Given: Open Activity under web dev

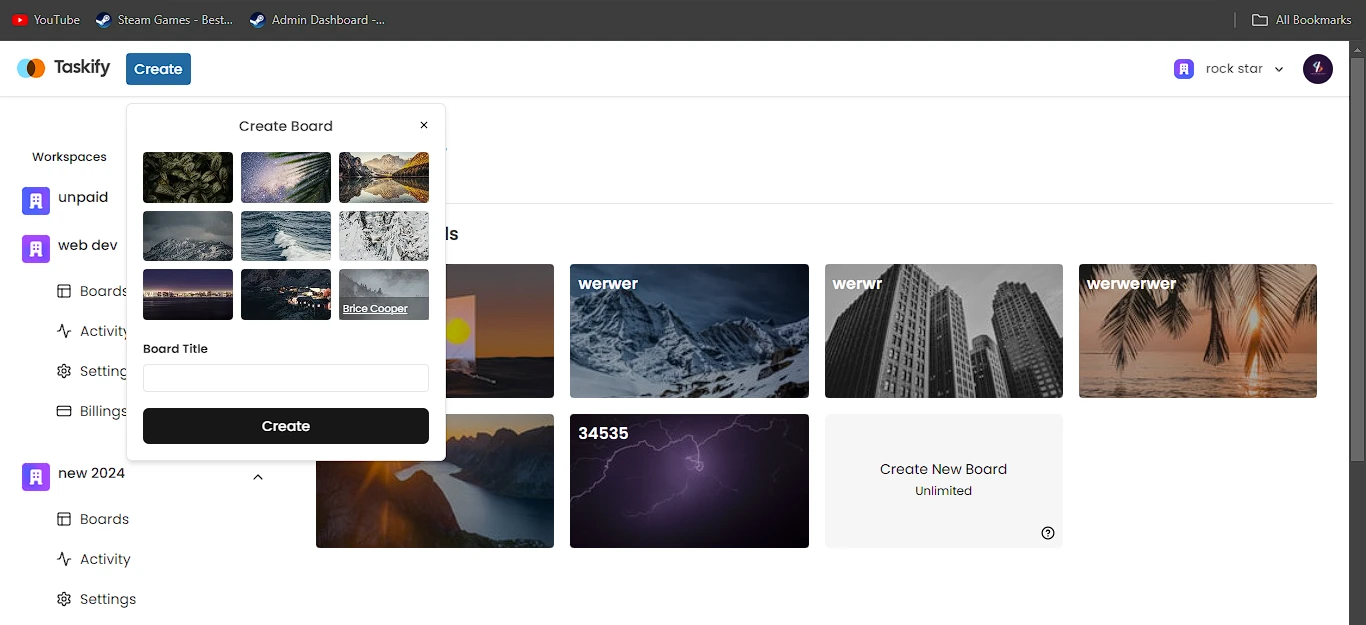Looking at the screenshot, I should [91, 331].
